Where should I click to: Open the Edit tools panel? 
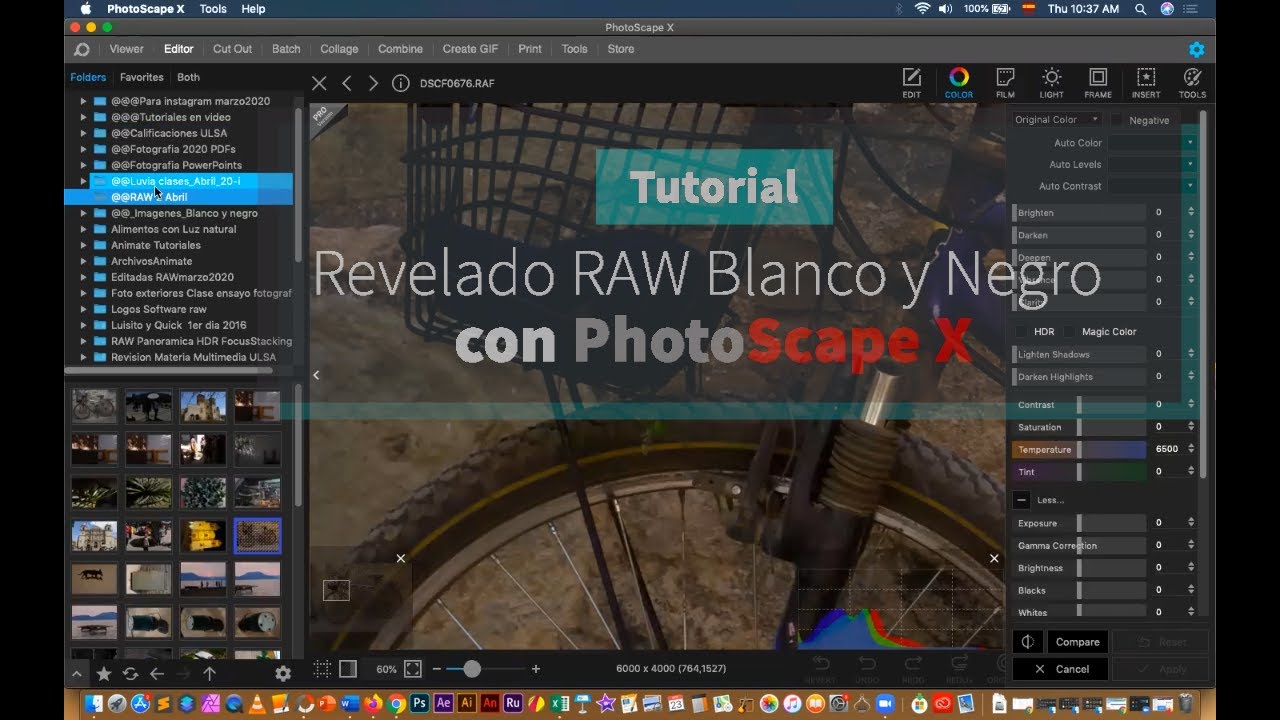click(x=911, y=83)
